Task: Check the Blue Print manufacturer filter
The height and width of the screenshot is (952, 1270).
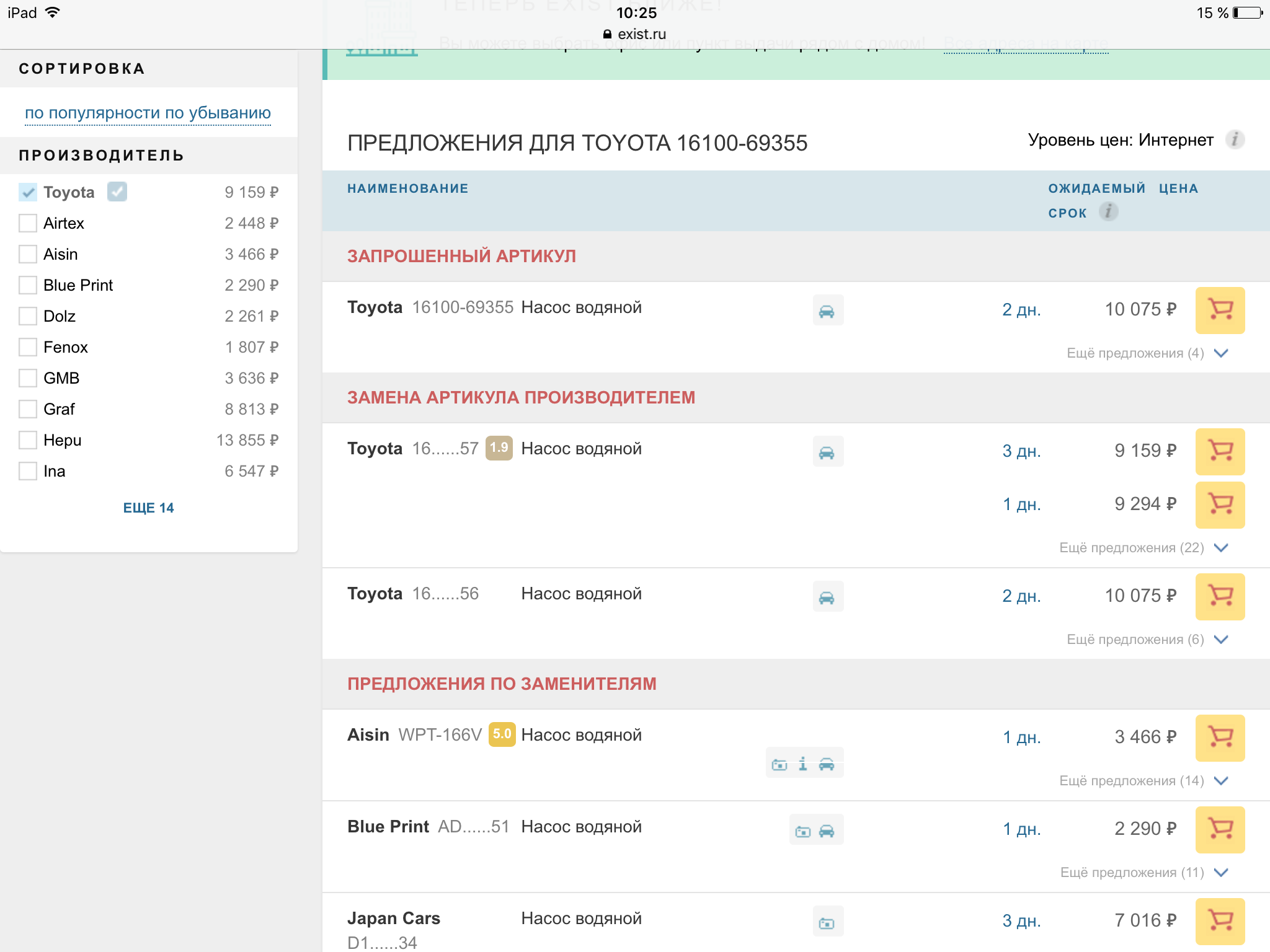Action: pyautogui.click(x=28, y=285)
